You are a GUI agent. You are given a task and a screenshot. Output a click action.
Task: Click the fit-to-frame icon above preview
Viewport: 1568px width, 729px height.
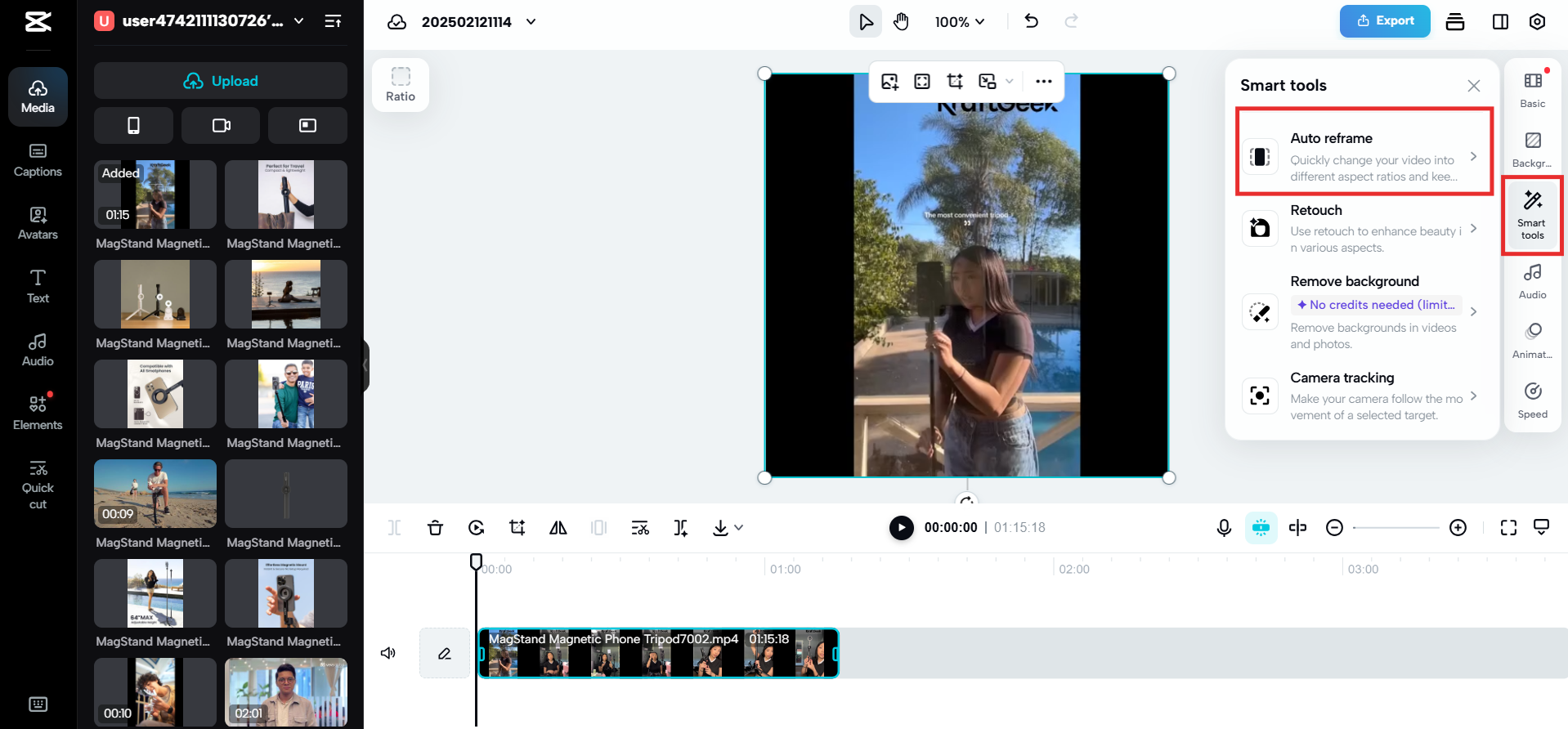922,81
